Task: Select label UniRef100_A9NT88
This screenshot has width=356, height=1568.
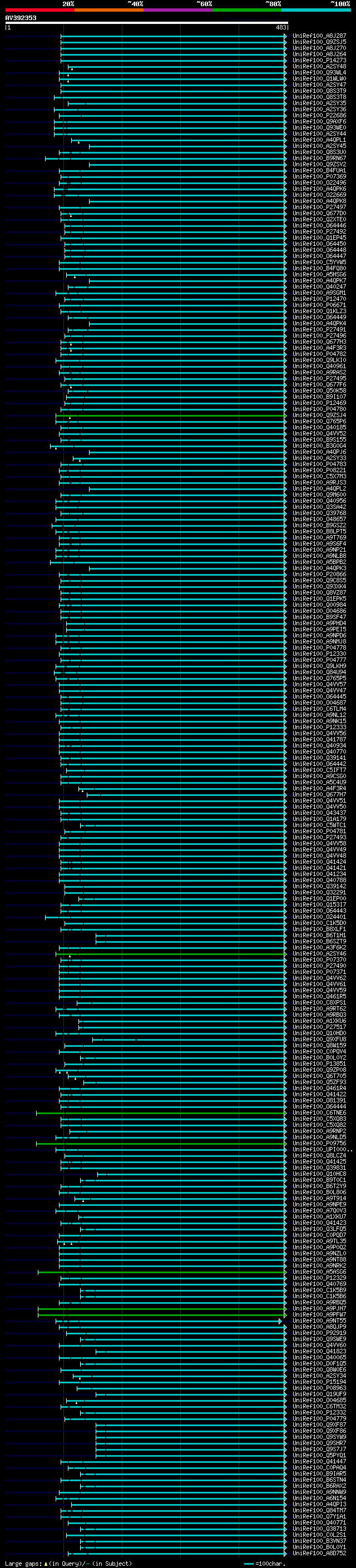Action: click(x=319, y=1259)
